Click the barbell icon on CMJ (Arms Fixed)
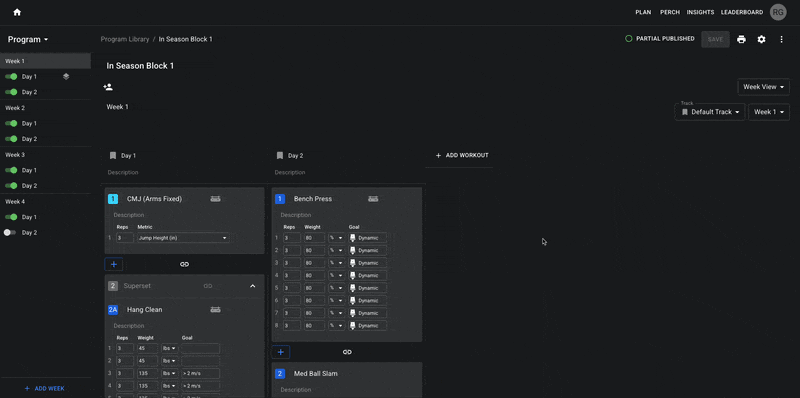This screenshot has height=398, width=800. coord(215,199)
